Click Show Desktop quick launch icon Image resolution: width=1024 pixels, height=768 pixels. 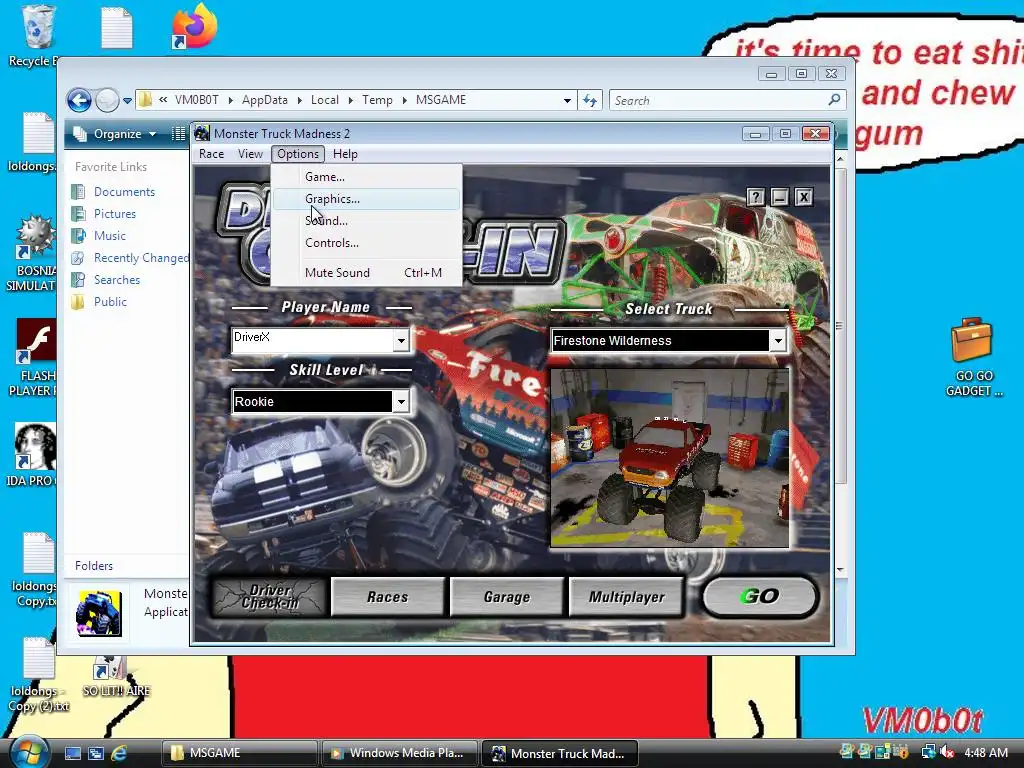coord(72,753)
